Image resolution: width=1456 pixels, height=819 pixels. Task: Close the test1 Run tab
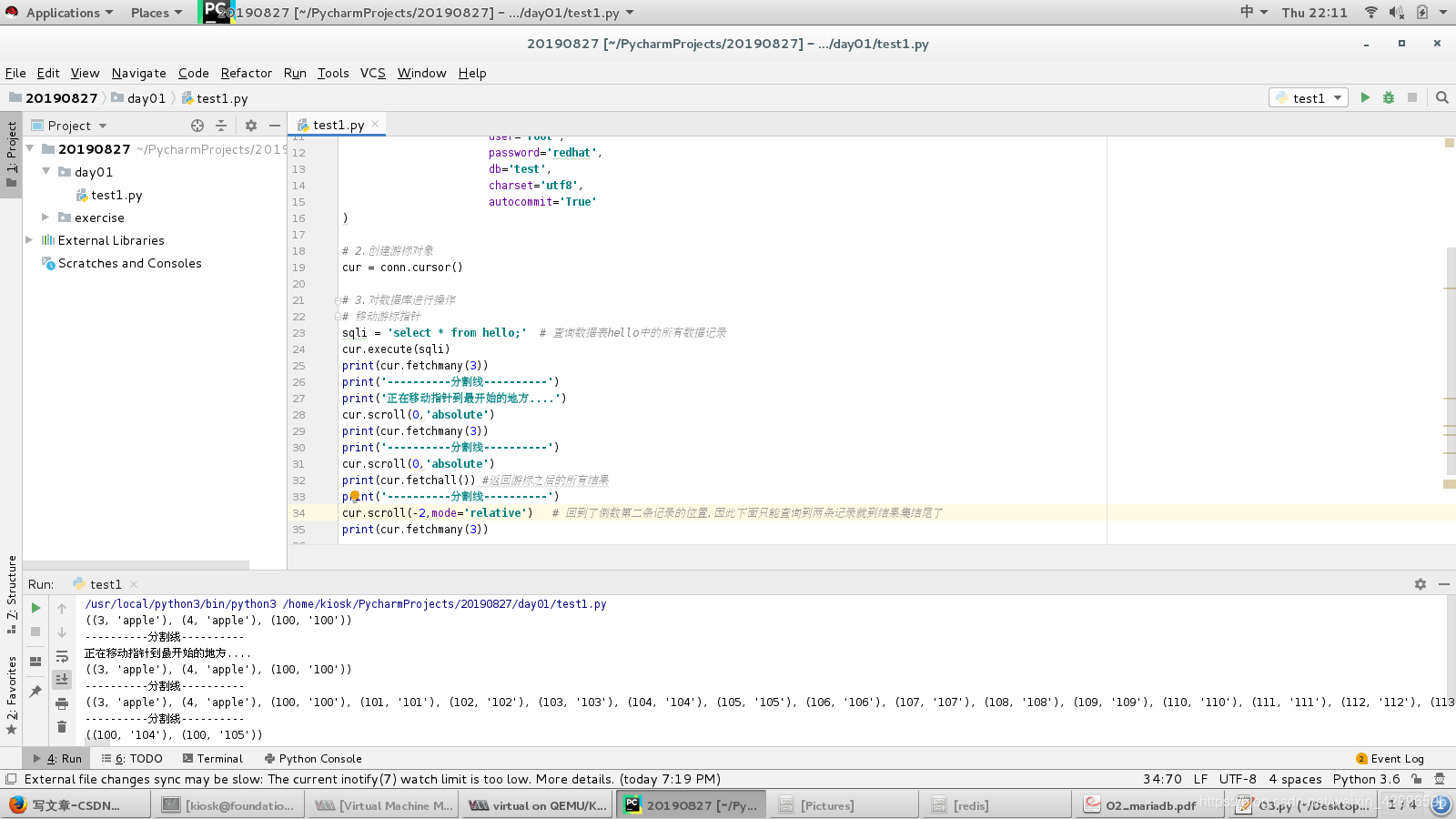pyautogui.click(x=134, y=584)
